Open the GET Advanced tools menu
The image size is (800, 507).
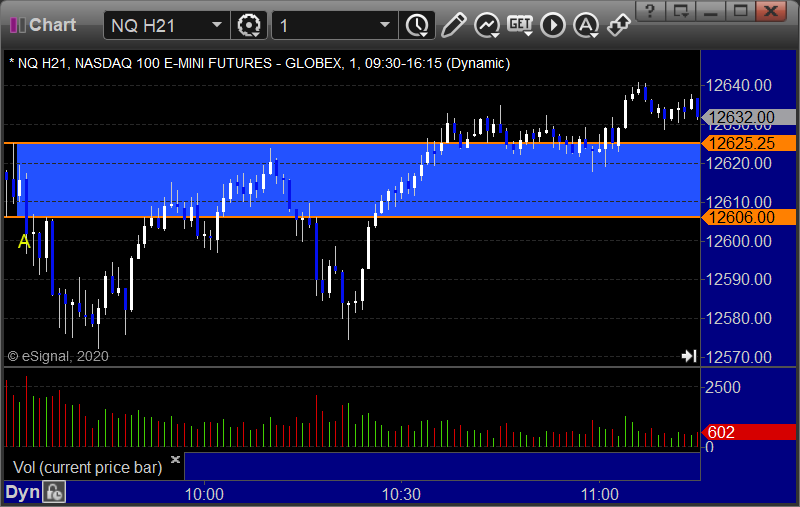point(520,25)
